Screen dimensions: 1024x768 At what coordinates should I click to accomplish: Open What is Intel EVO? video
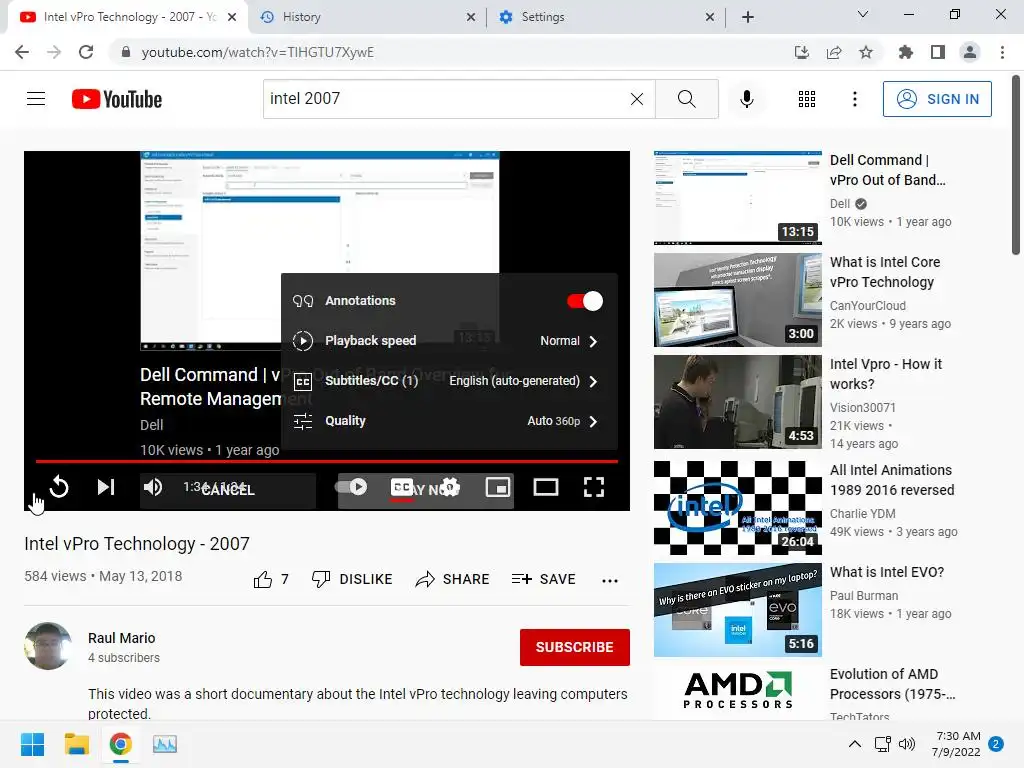click(887, 572)
